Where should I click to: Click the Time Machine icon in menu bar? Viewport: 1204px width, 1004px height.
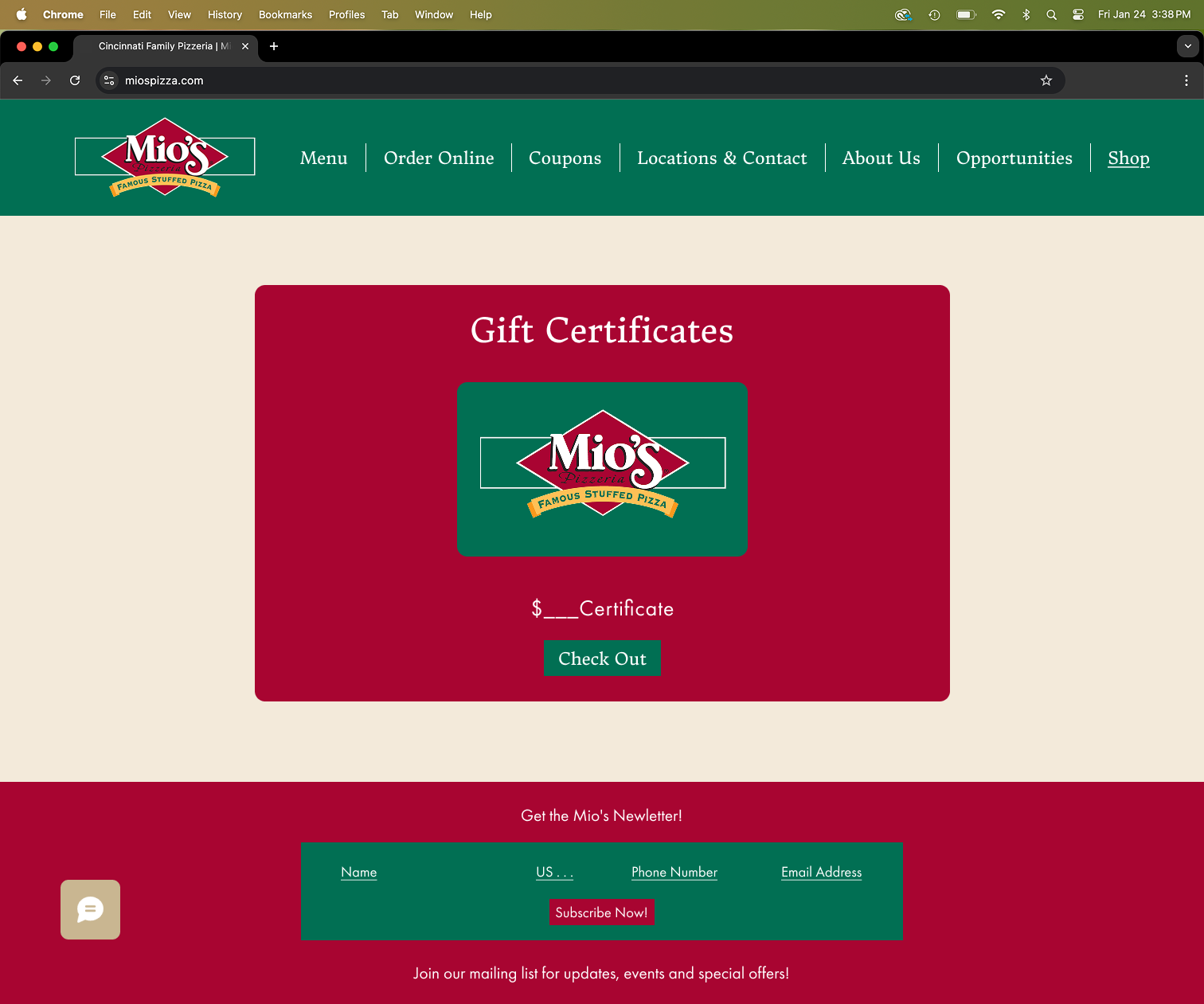(935, 14)
